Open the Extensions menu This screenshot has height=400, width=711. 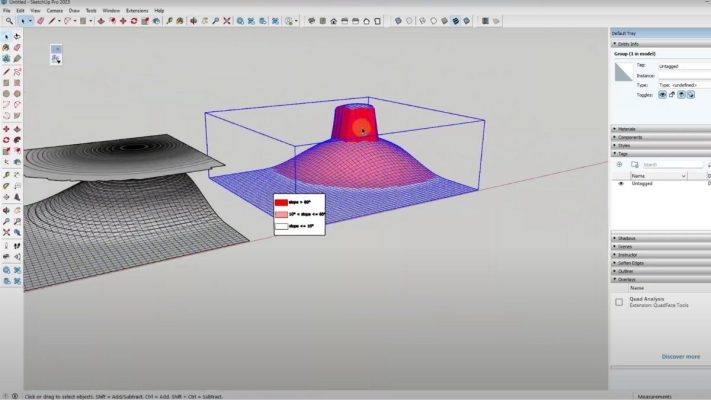click(136, 10)
